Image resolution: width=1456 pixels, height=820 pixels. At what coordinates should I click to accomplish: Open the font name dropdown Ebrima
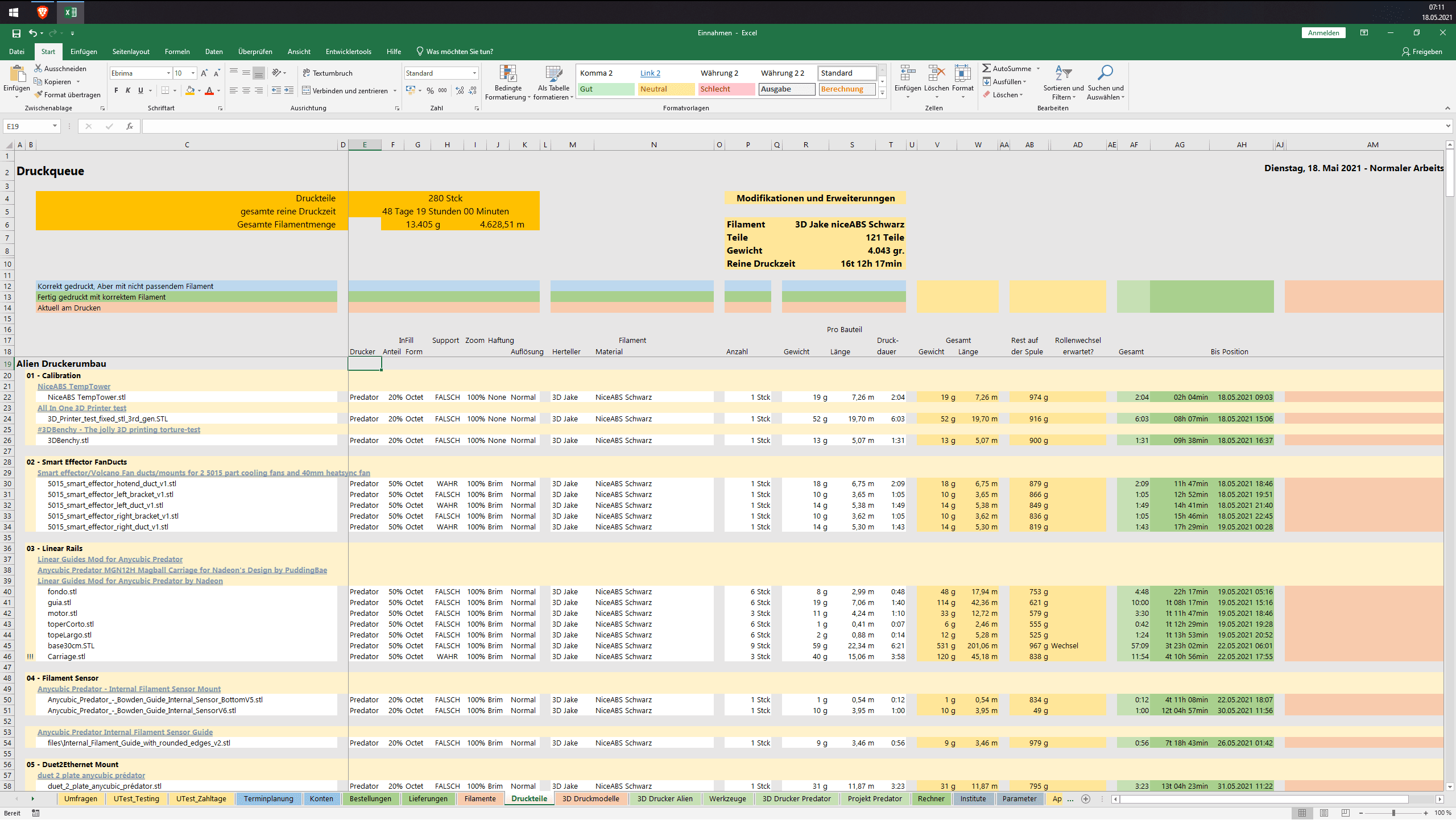[x=168, y=73]
